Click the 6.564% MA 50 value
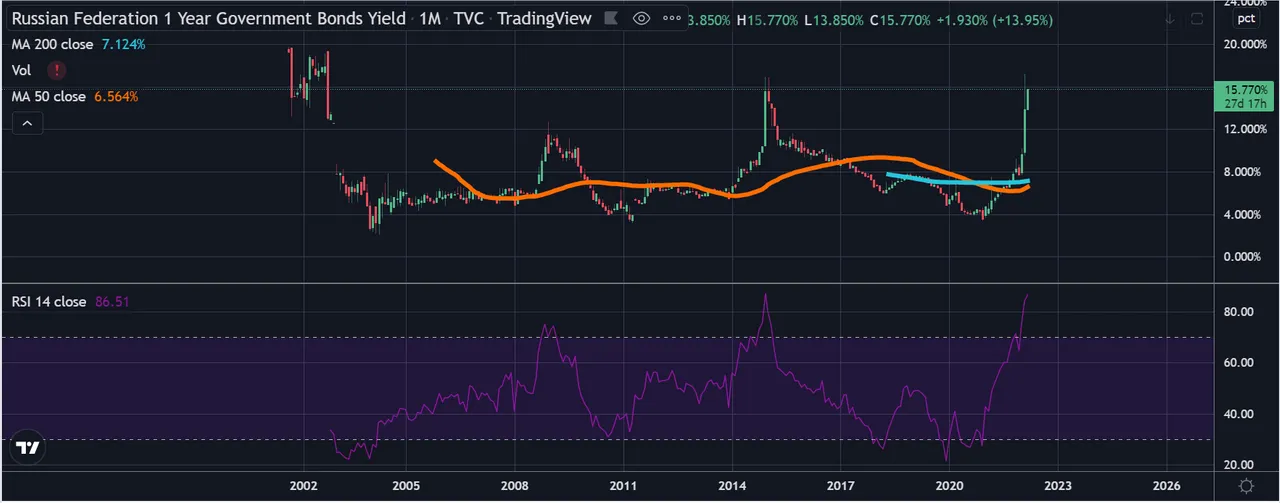The height and width of the screenshot is (503, 1280). [x=116, y=97]
